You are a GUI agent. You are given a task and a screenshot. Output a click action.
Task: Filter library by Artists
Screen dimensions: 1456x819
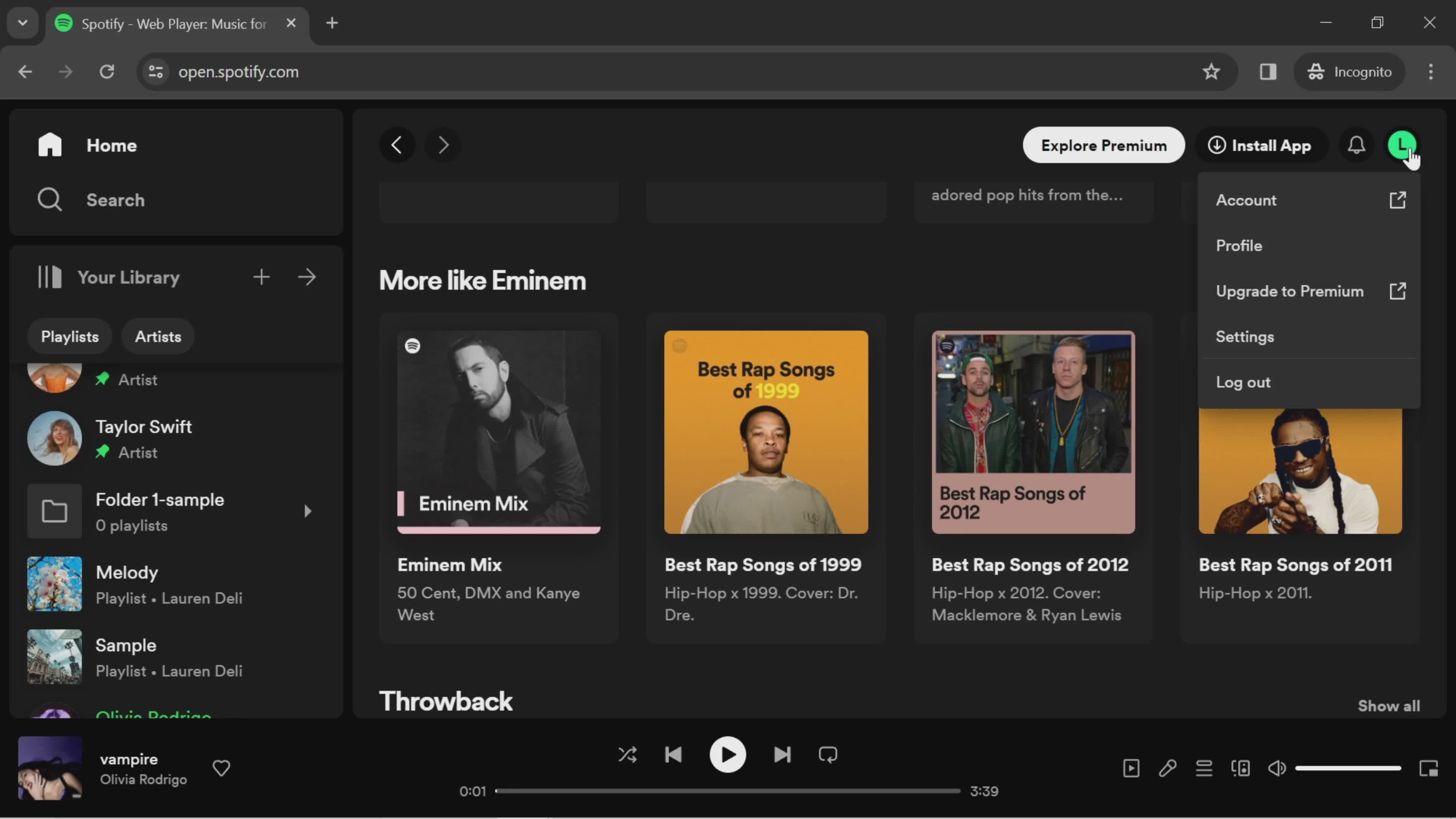pos(158,336)
